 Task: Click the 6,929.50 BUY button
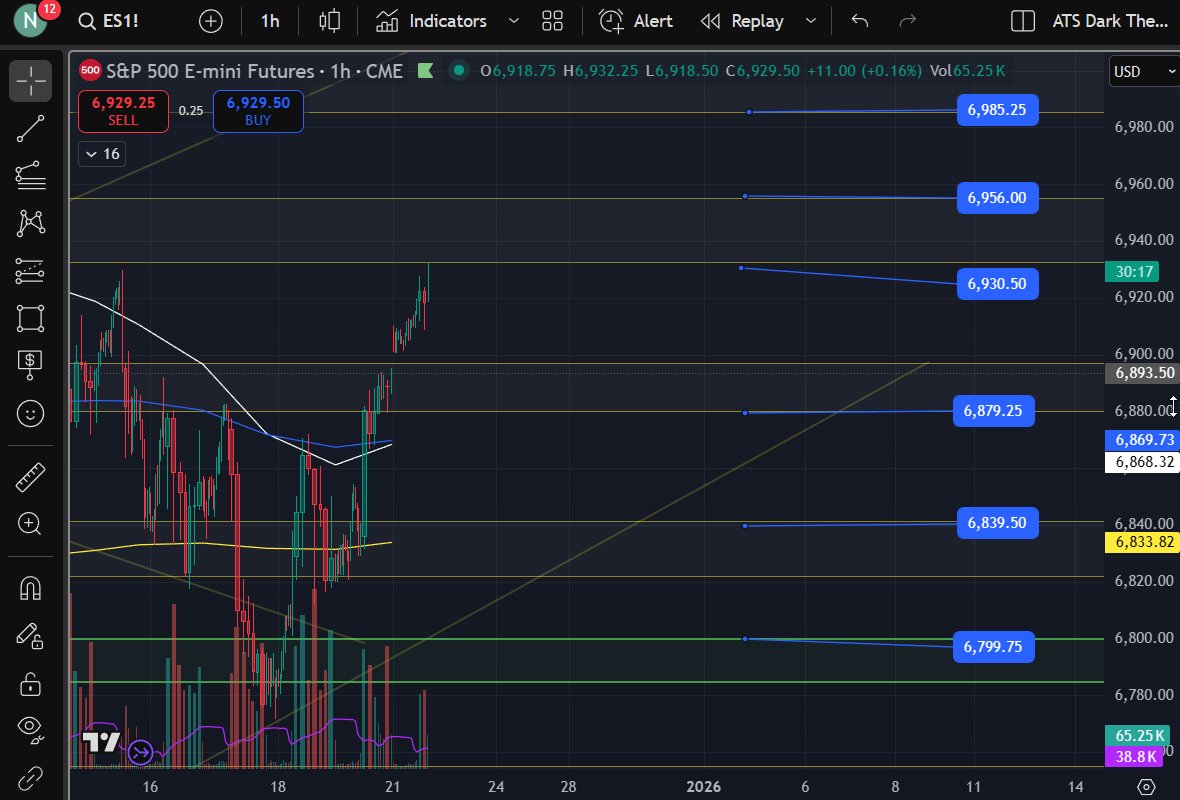258,111
